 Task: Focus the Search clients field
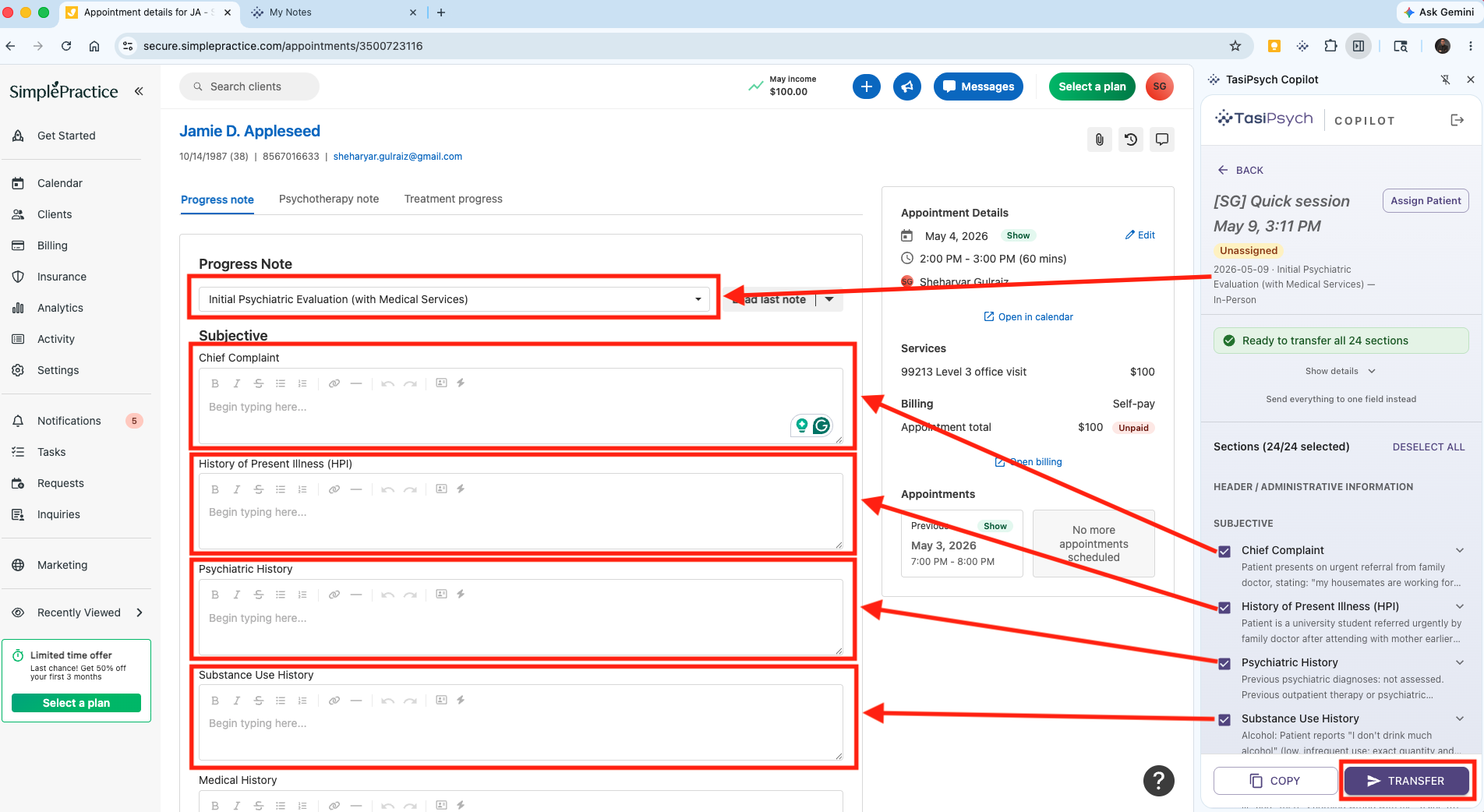coord(249,86)
